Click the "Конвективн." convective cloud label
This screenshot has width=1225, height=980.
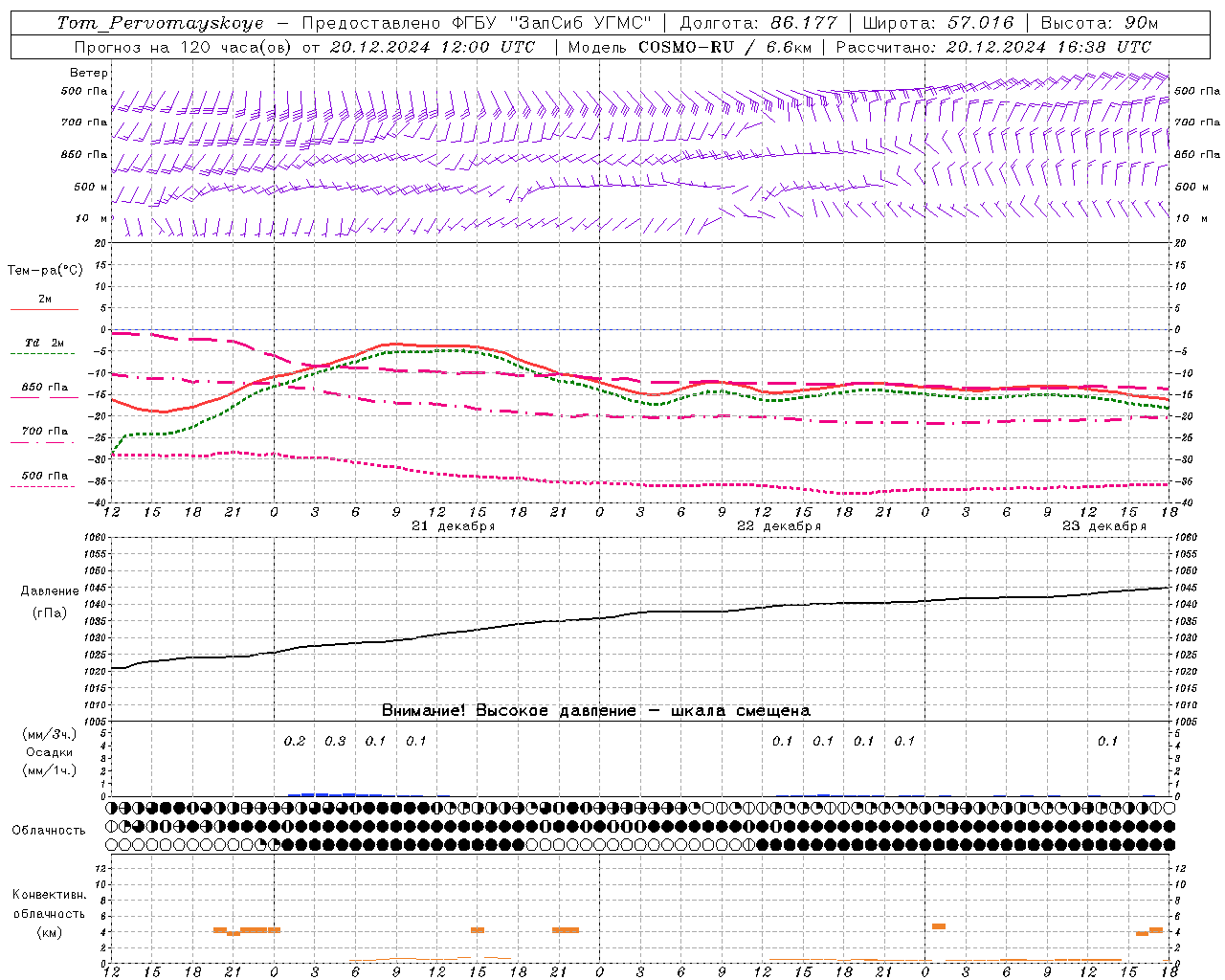[50, 895]
